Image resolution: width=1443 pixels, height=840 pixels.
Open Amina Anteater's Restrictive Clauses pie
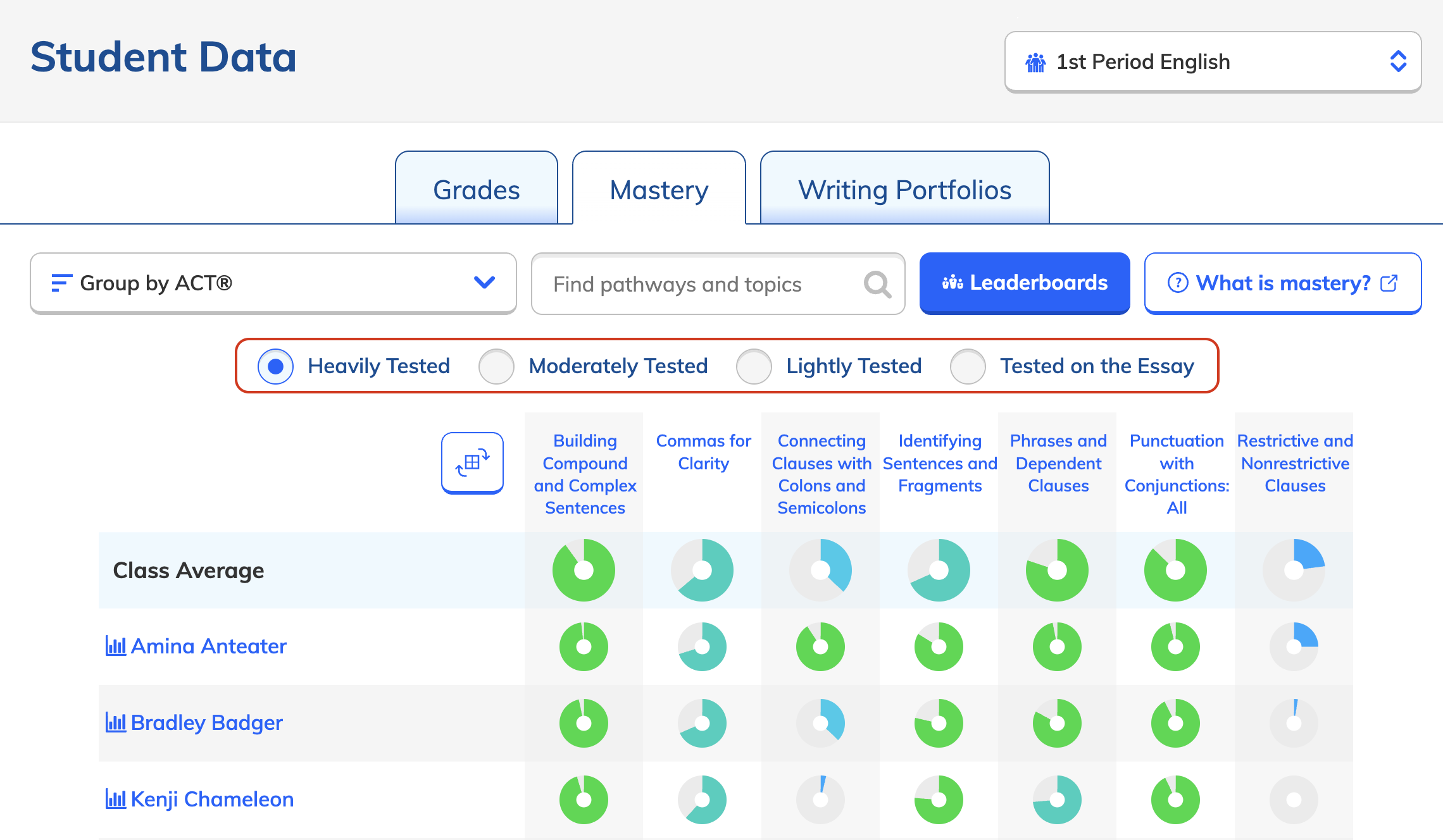pyautogui.click(x=1294, y=646)
